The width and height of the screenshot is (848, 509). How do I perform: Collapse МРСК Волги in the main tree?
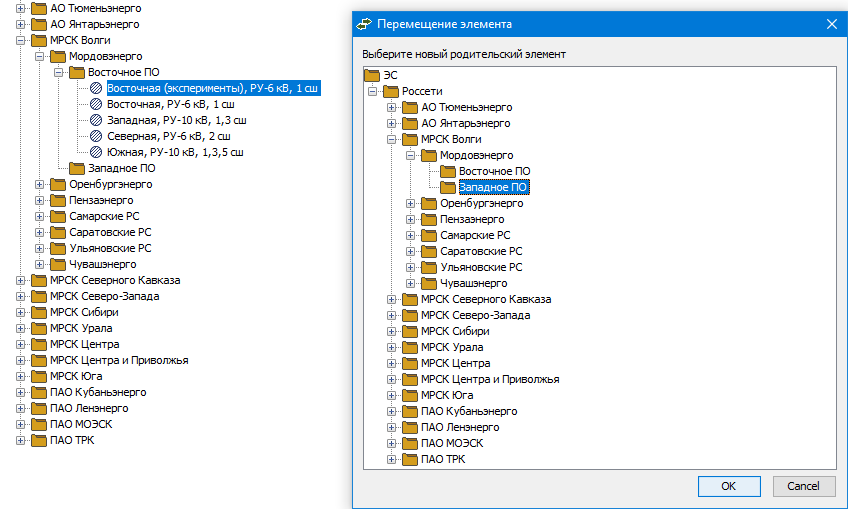(21, 40)
